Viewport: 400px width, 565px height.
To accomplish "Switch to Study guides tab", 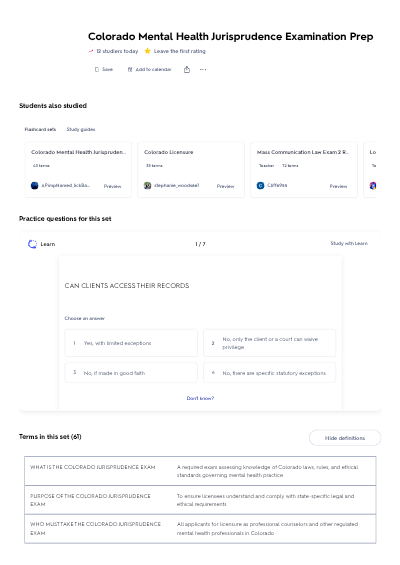I will [81, 129].
